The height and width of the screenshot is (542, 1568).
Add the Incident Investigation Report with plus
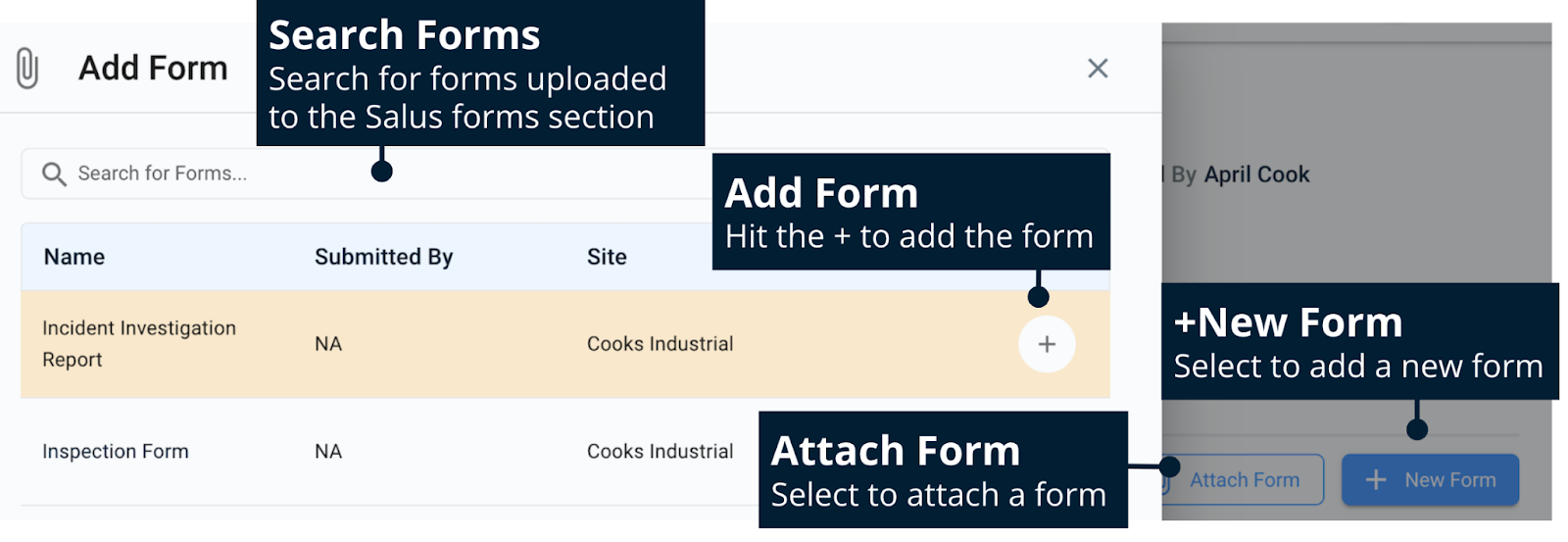(1047, 344)
